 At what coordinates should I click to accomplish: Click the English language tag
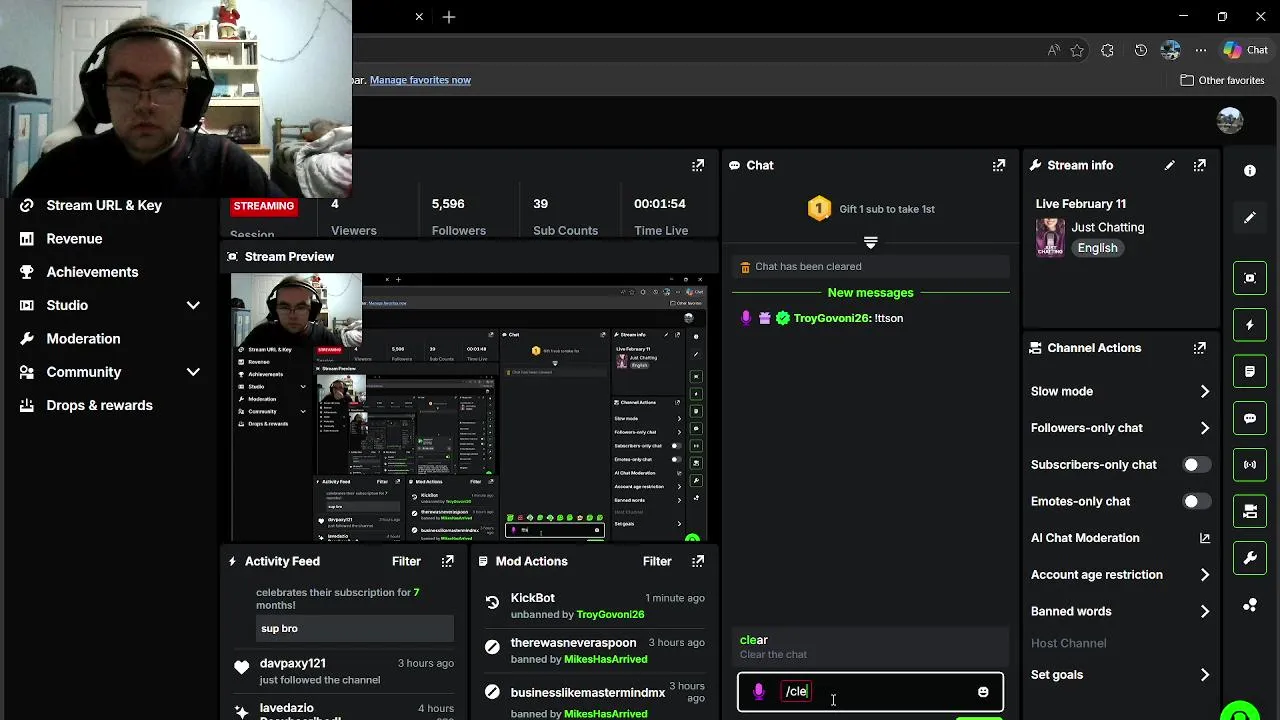1097,248
